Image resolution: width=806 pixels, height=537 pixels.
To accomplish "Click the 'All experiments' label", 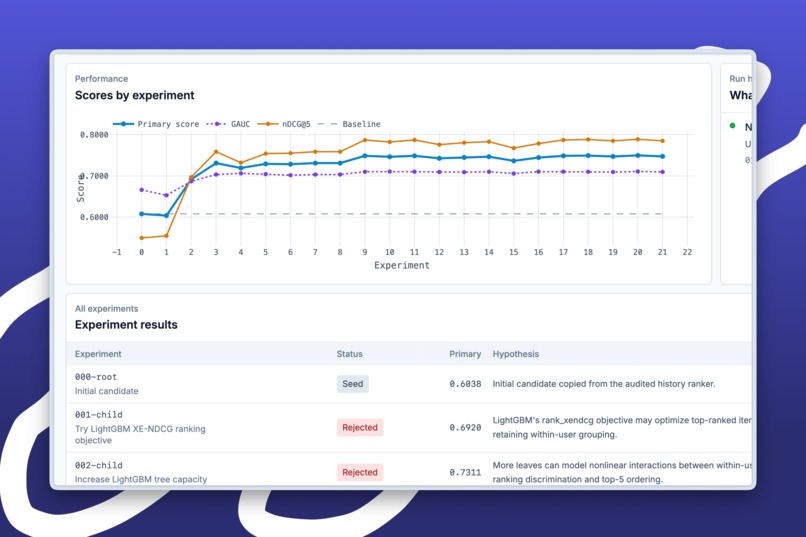I will coord(106,309).
